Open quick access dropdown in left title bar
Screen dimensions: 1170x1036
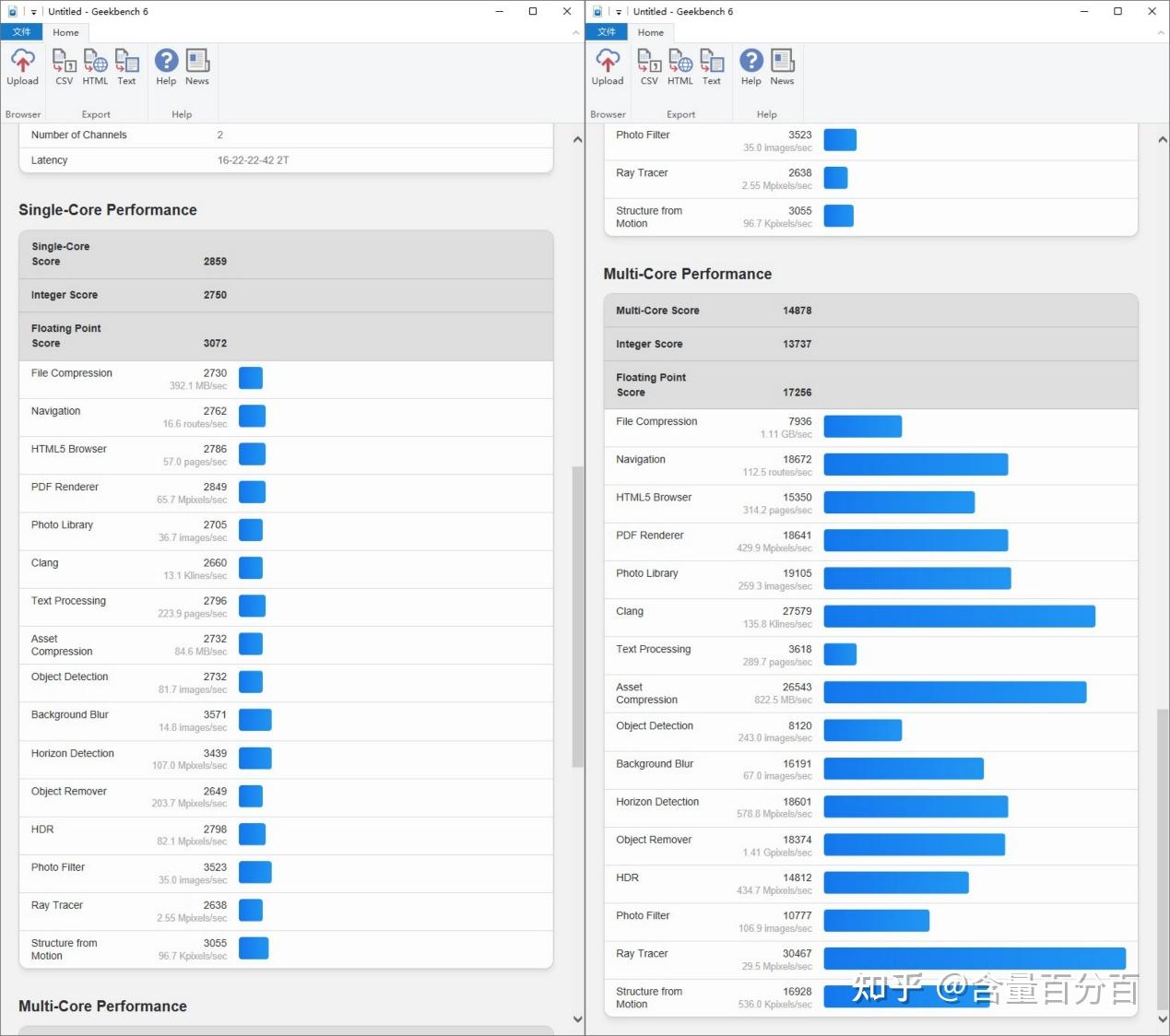tap(33, 12)
